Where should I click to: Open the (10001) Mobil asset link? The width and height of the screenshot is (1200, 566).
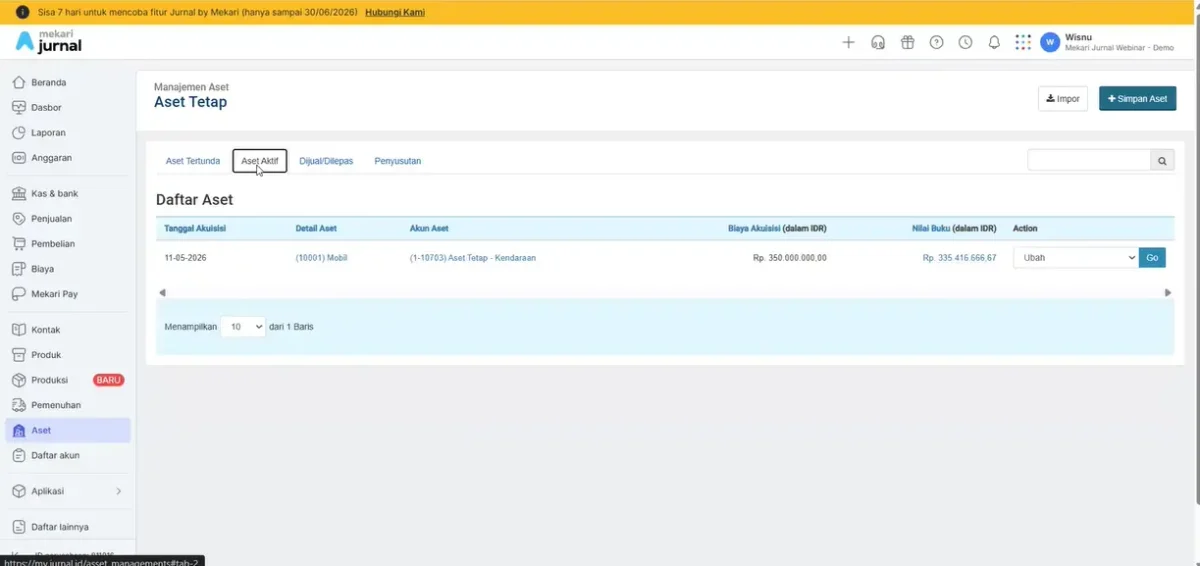pyautogui.click(x=321, y=257)
